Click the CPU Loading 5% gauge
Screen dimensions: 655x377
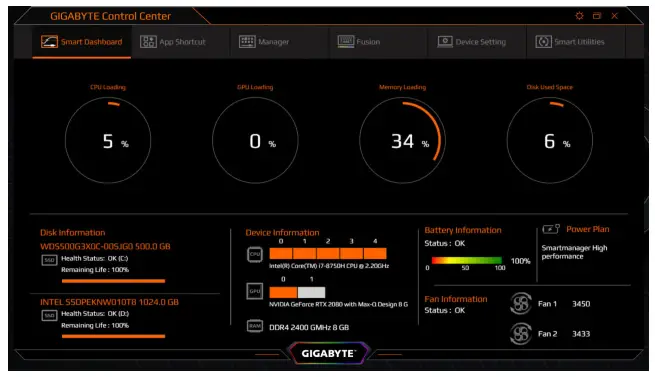(108, 140)
